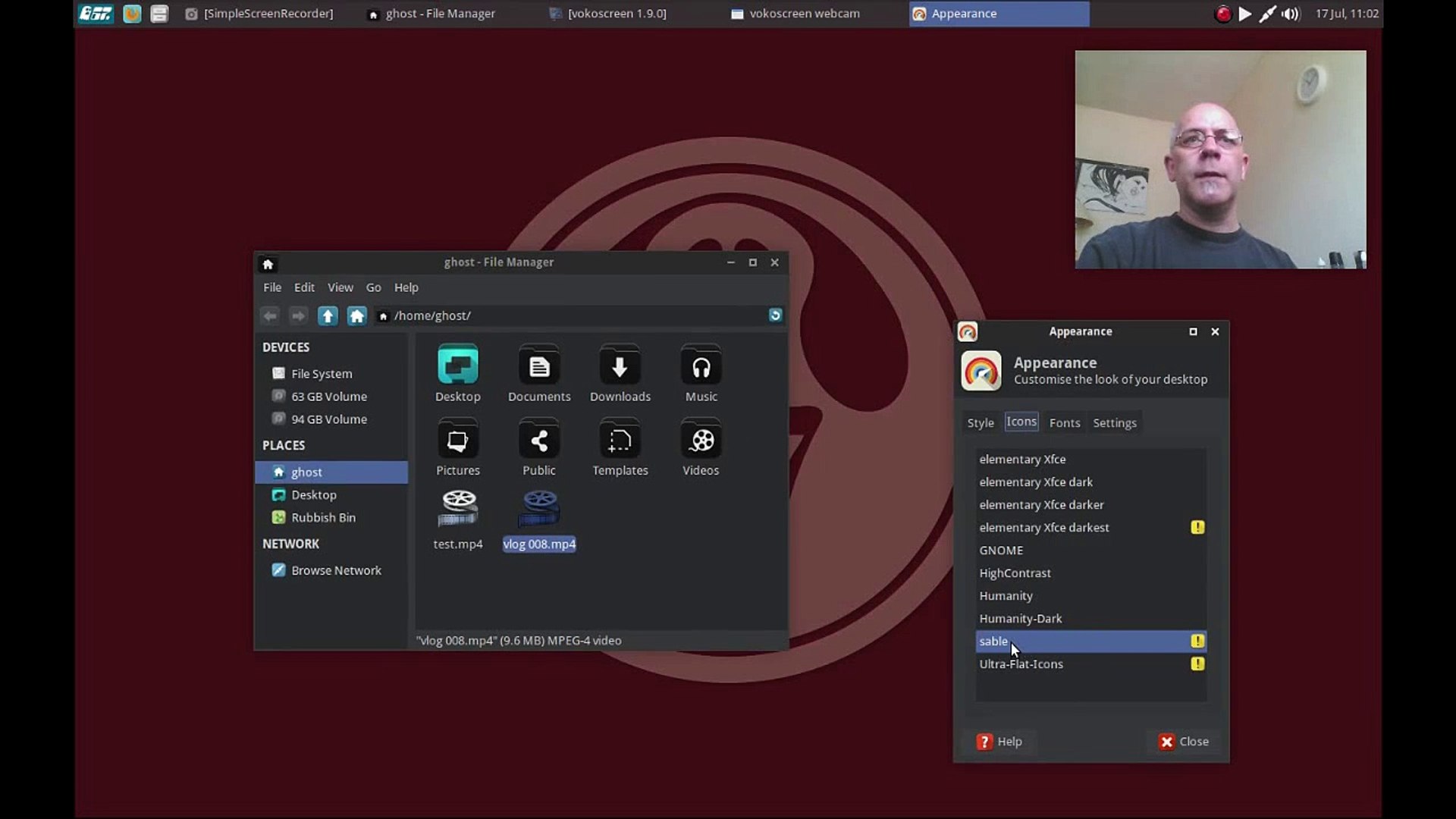The width and height of the screenshot is (1456, 819).
Task: Click the red record indicator in the tray
Action: tap(1222, 14)
